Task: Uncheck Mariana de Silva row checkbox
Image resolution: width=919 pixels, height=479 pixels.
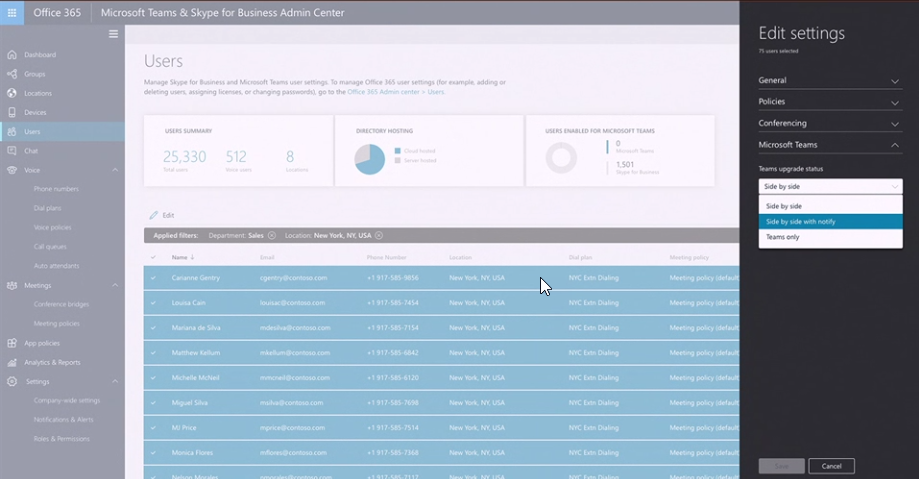Action: [x=154, y=328]
